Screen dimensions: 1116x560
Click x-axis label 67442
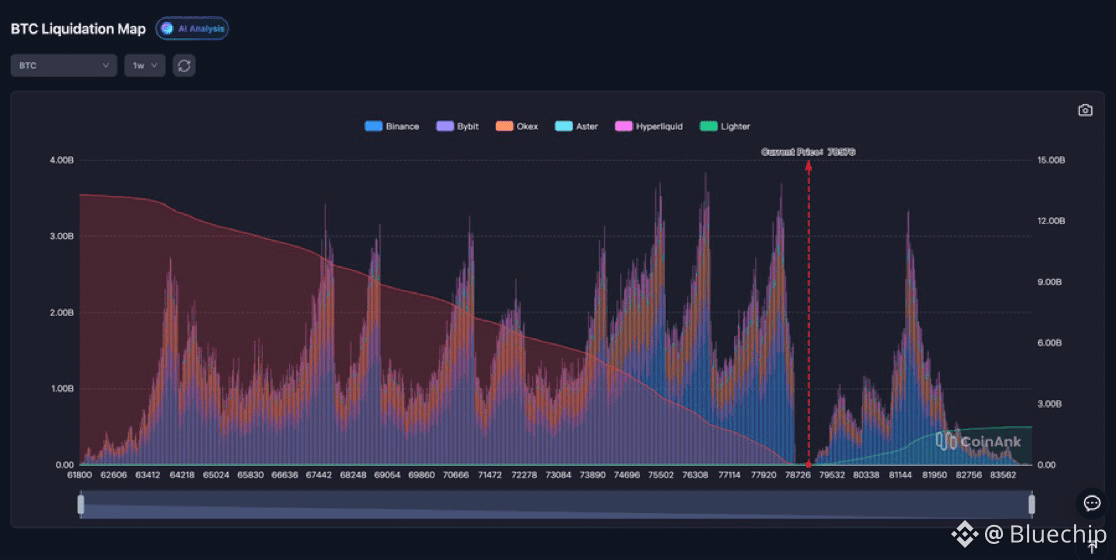coord(319,475)
